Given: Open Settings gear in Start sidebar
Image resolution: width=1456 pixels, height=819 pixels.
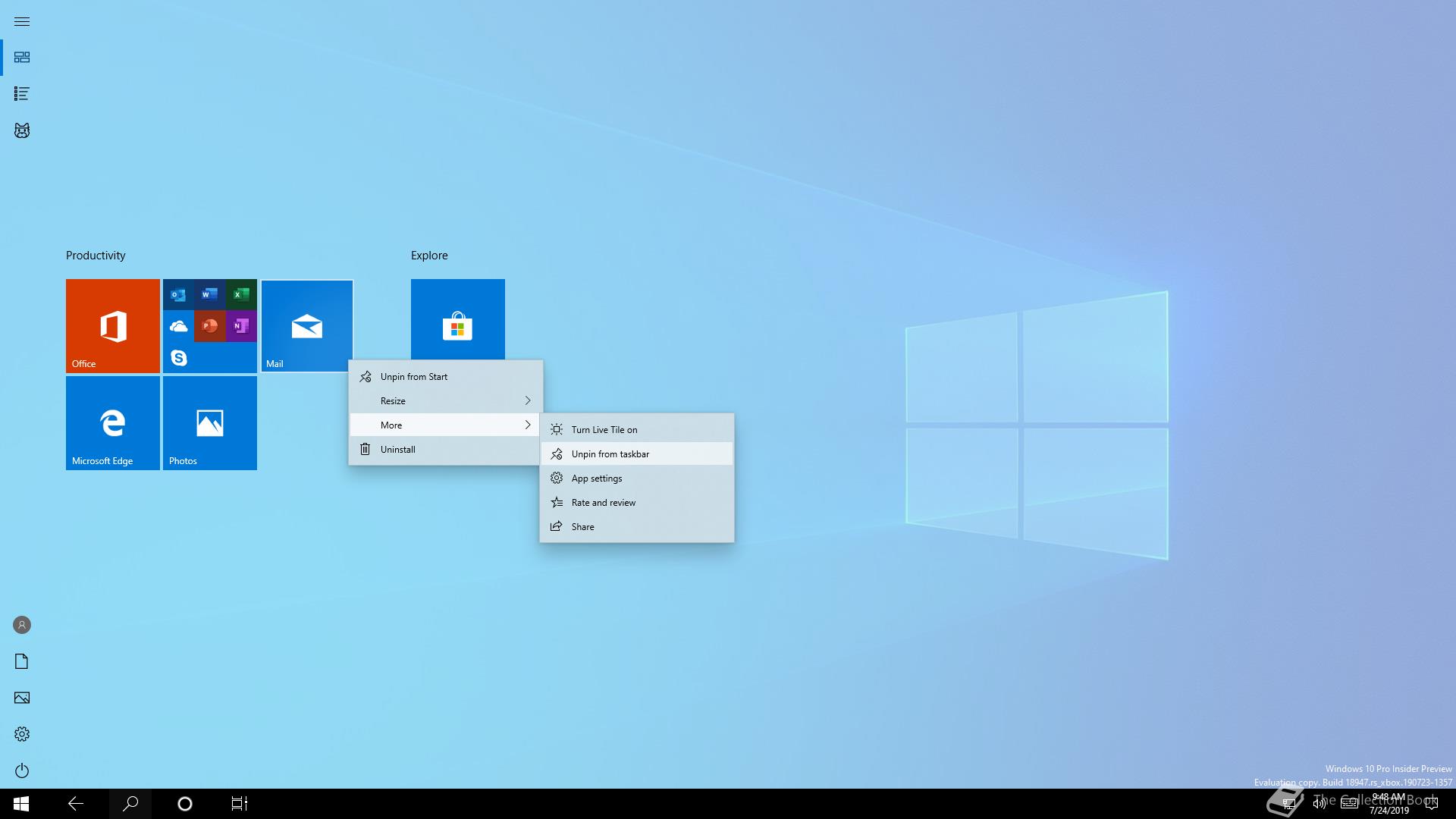Looking at the screenshot, I should tap(22, 734).
